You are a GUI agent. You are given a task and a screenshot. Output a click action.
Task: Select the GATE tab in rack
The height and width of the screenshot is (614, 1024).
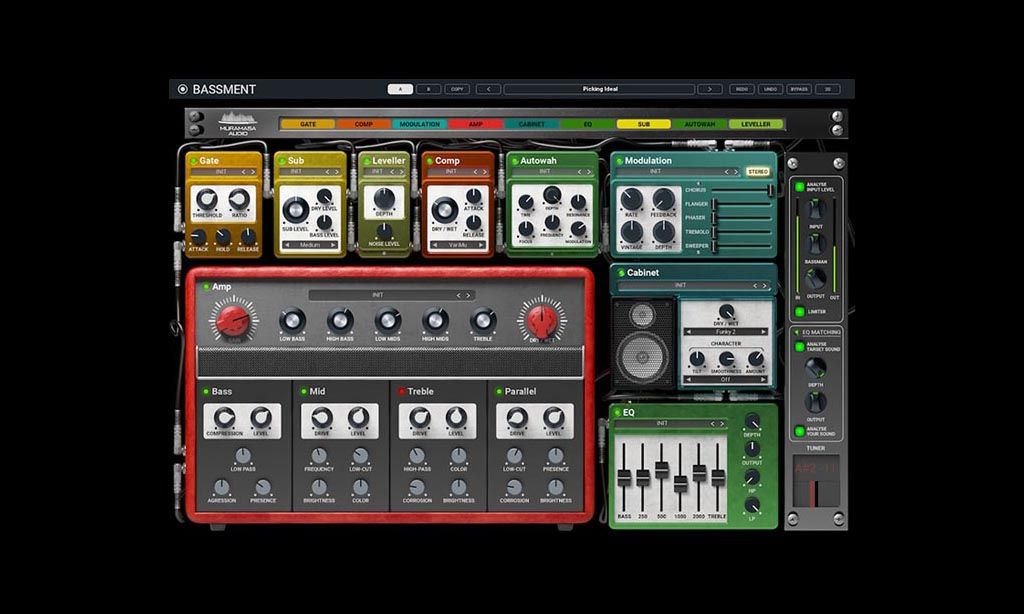[308, 124]
